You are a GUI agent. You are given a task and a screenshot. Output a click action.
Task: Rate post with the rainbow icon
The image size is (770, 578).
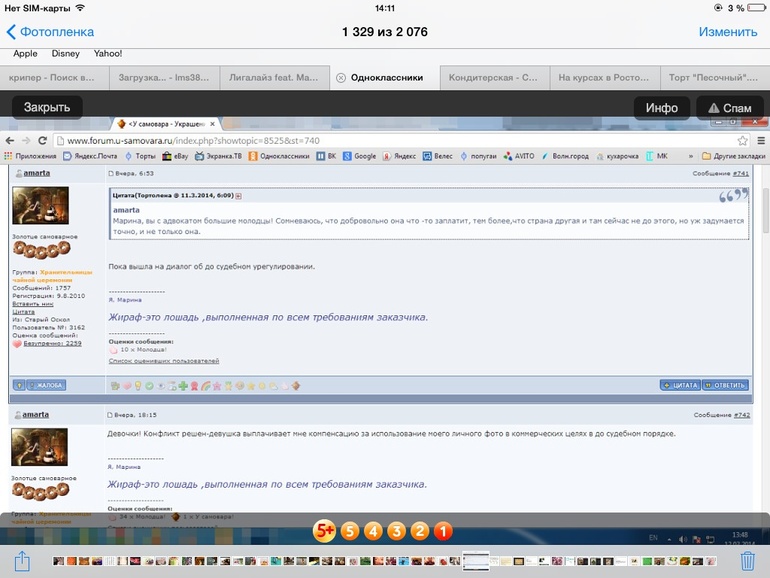tap(206, 386)
